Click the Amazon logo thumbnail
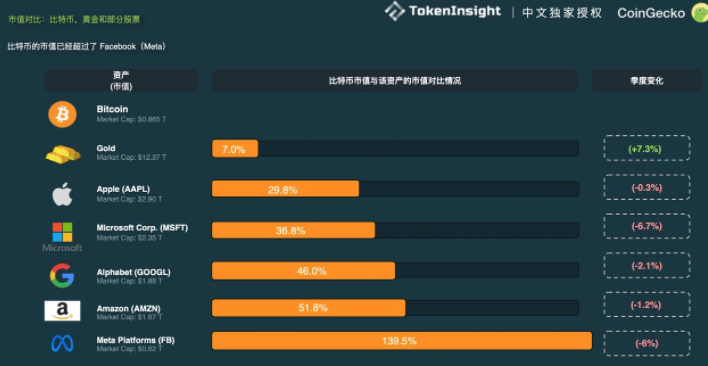 (x=62, y=311)
